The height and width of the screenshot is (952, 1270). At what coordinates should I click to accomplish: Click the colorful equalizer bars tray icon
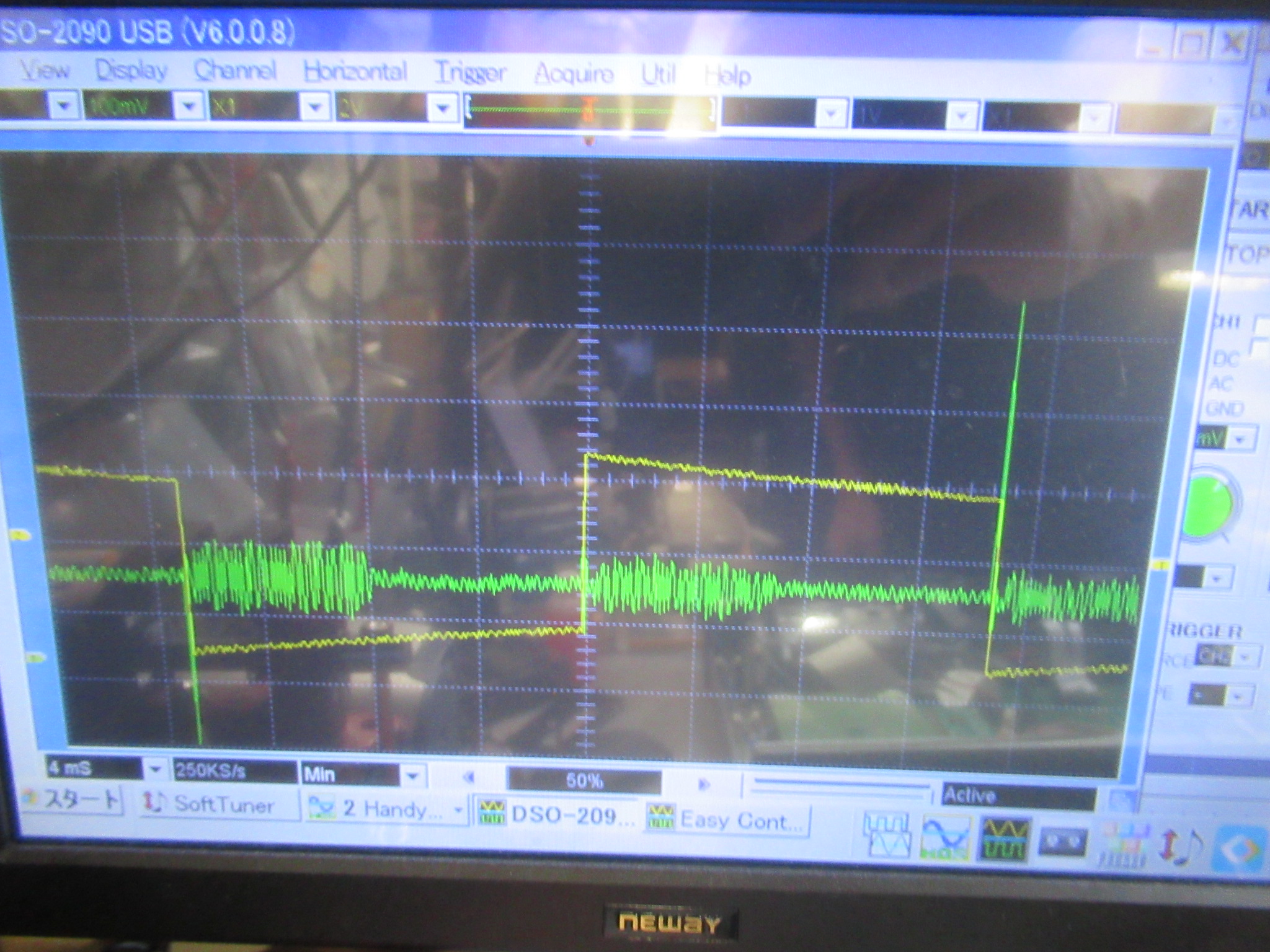tap(1124, 845)
